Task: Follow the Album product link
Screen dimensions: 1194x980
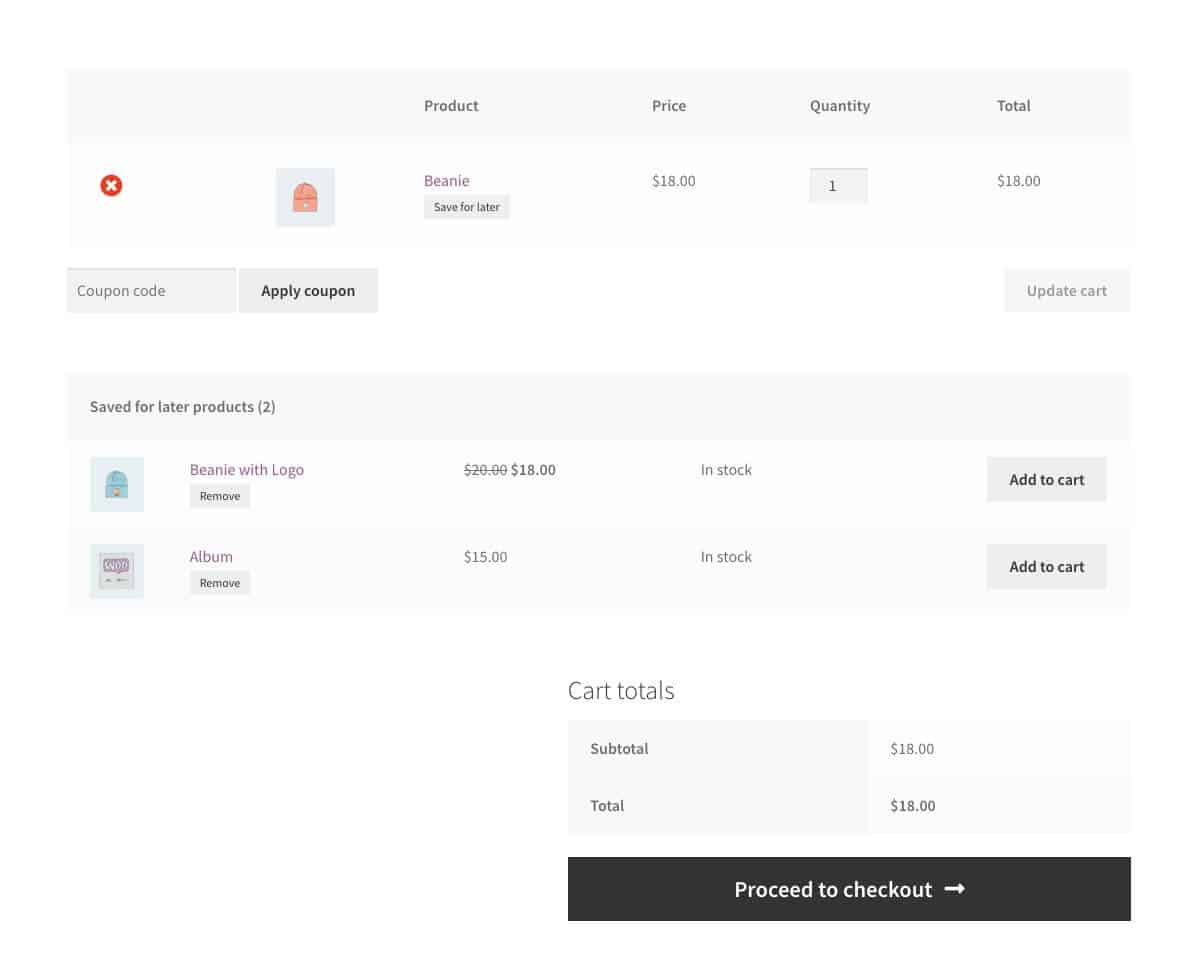Action: point(211,556)
